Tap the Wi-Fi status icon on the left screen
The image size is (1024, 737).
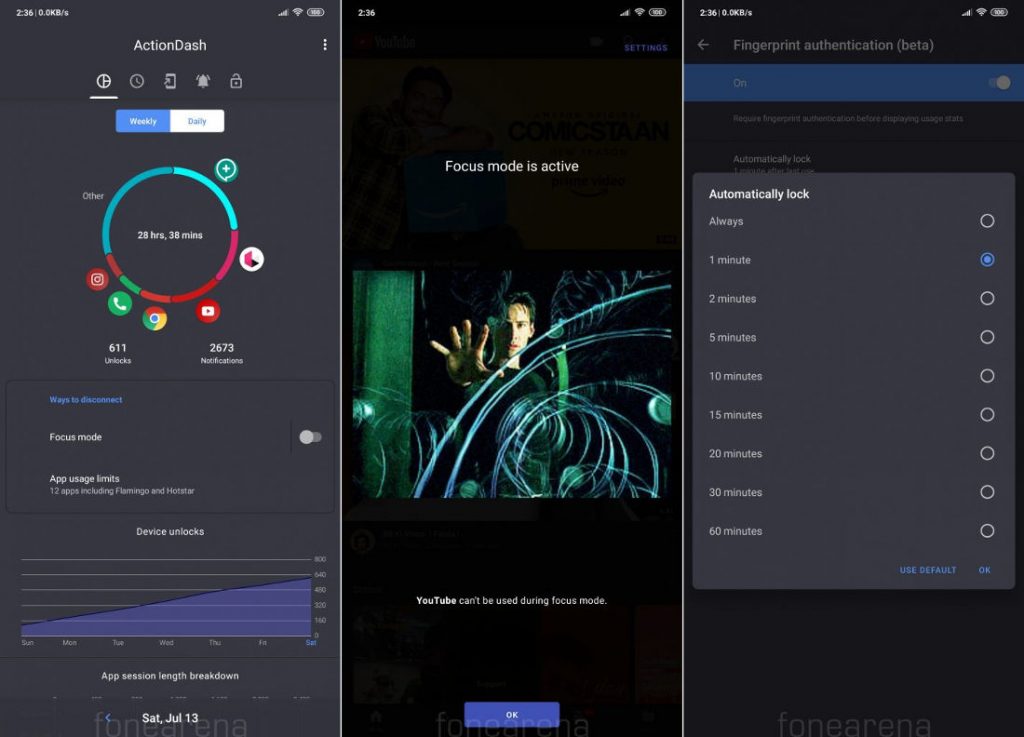tap(297, 12)
